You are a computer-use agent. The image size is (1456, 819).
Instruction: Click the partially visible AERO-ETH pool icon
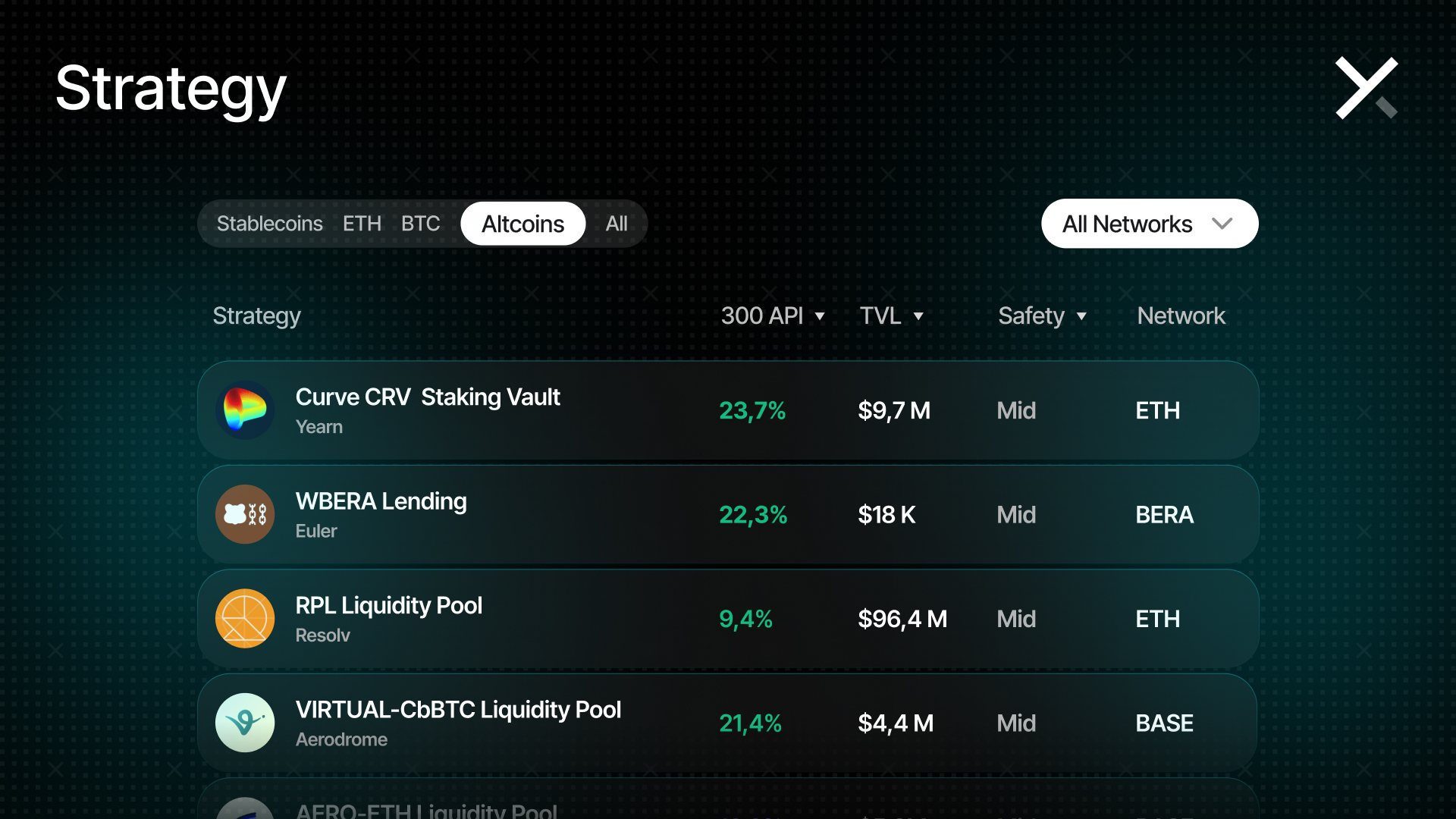(244, 809)
